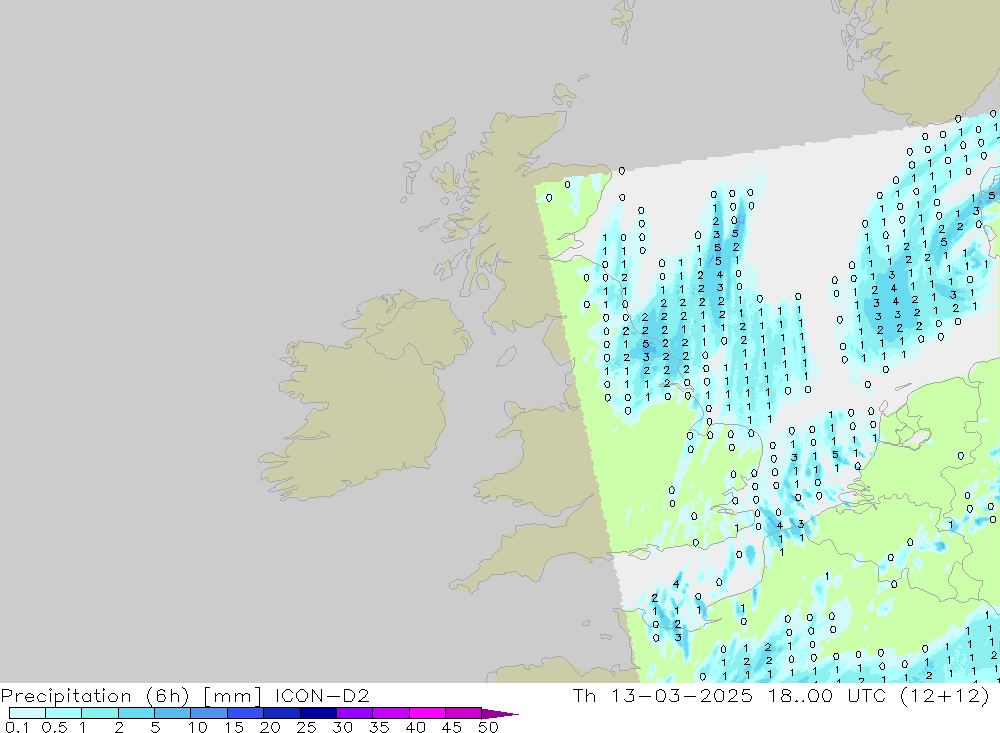The image size is (1000, 733).
Task: Click the legend swatch between 0.5 and 1
Action: (x=64, y=713)
